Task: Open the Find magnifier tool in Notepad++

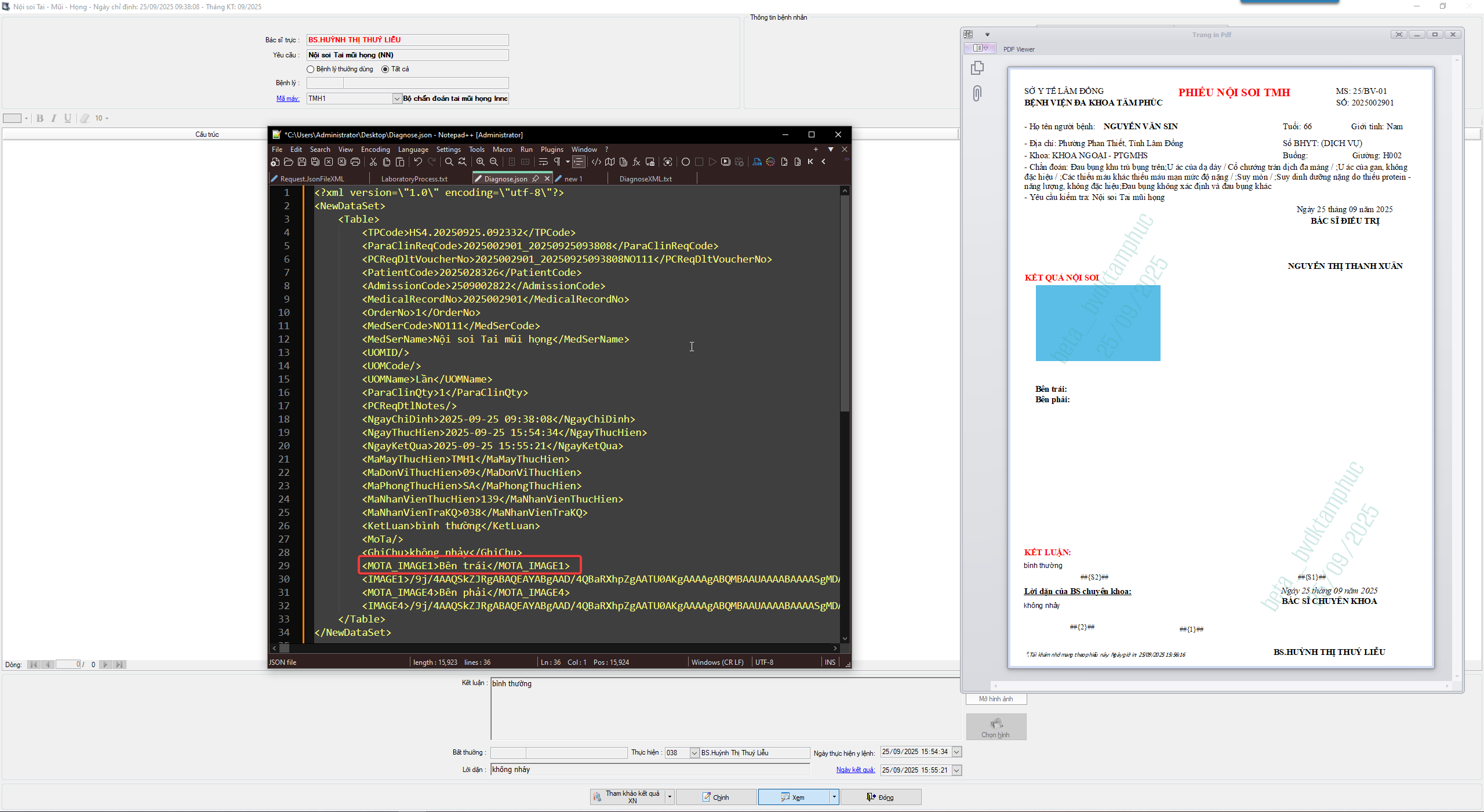Action: [x=449, y=162]
